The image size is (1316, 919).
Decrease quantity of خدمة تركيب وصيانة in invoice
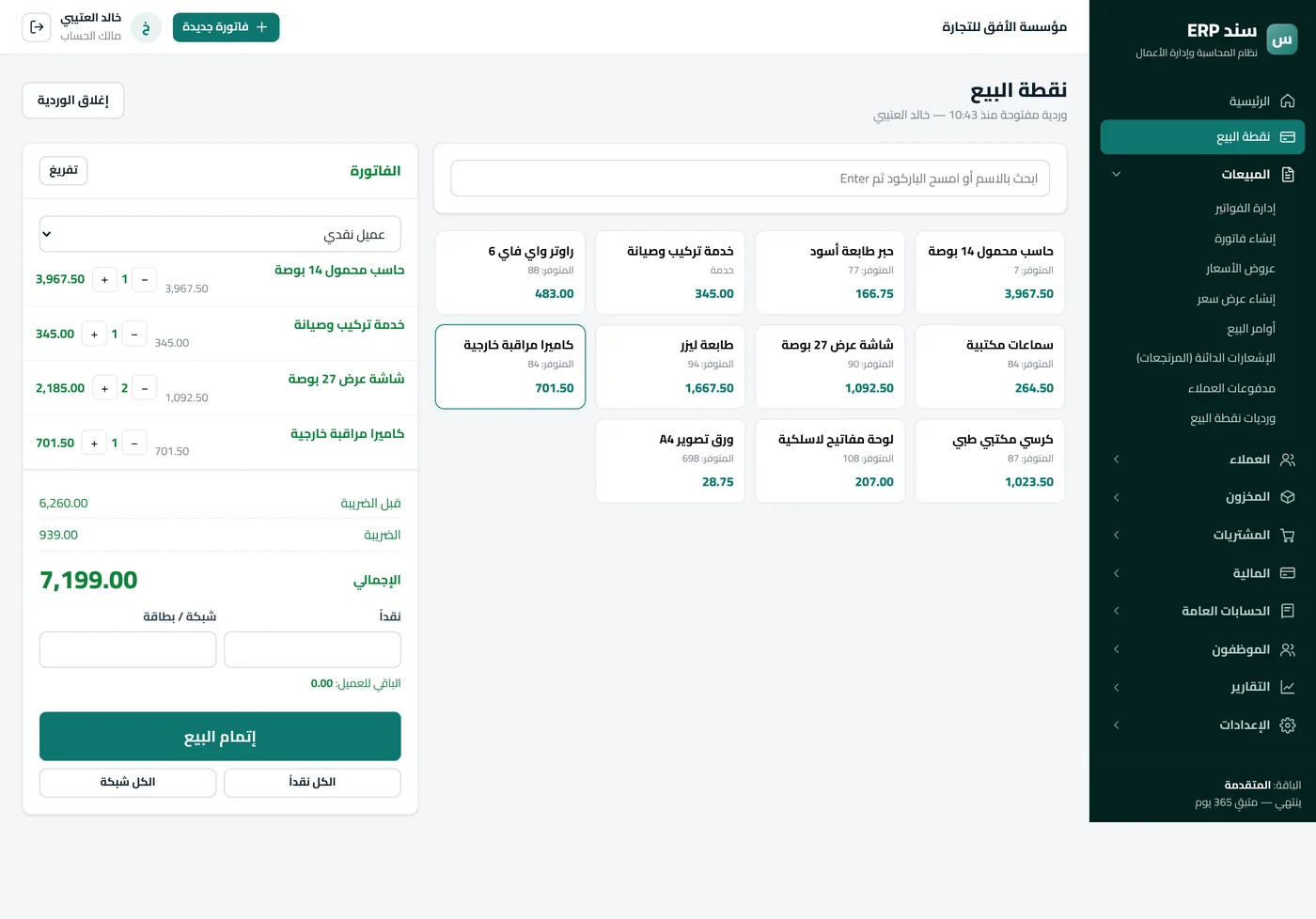coord(134,334)
